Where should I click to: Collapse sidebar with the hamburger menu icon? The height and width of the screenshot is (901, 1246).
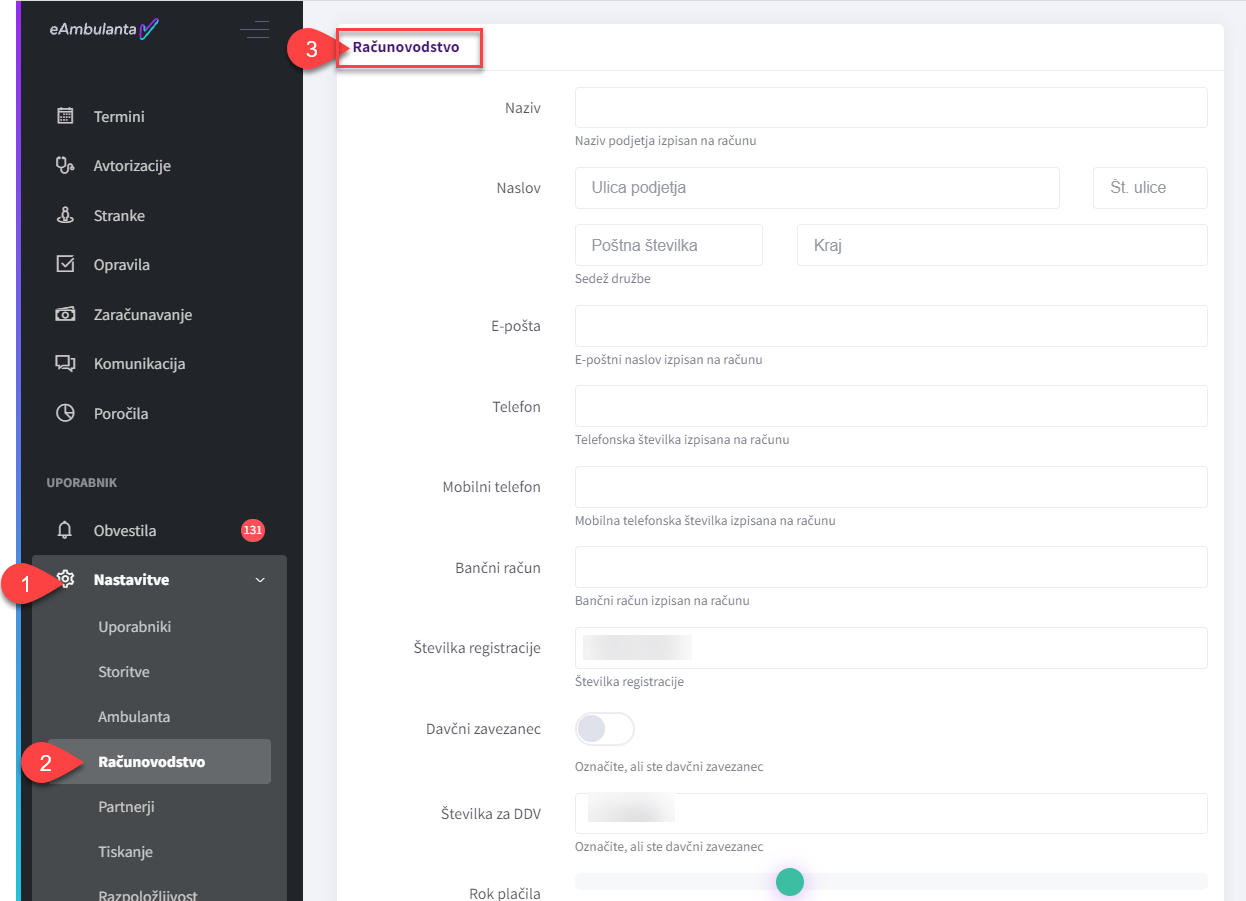[254, 30]
